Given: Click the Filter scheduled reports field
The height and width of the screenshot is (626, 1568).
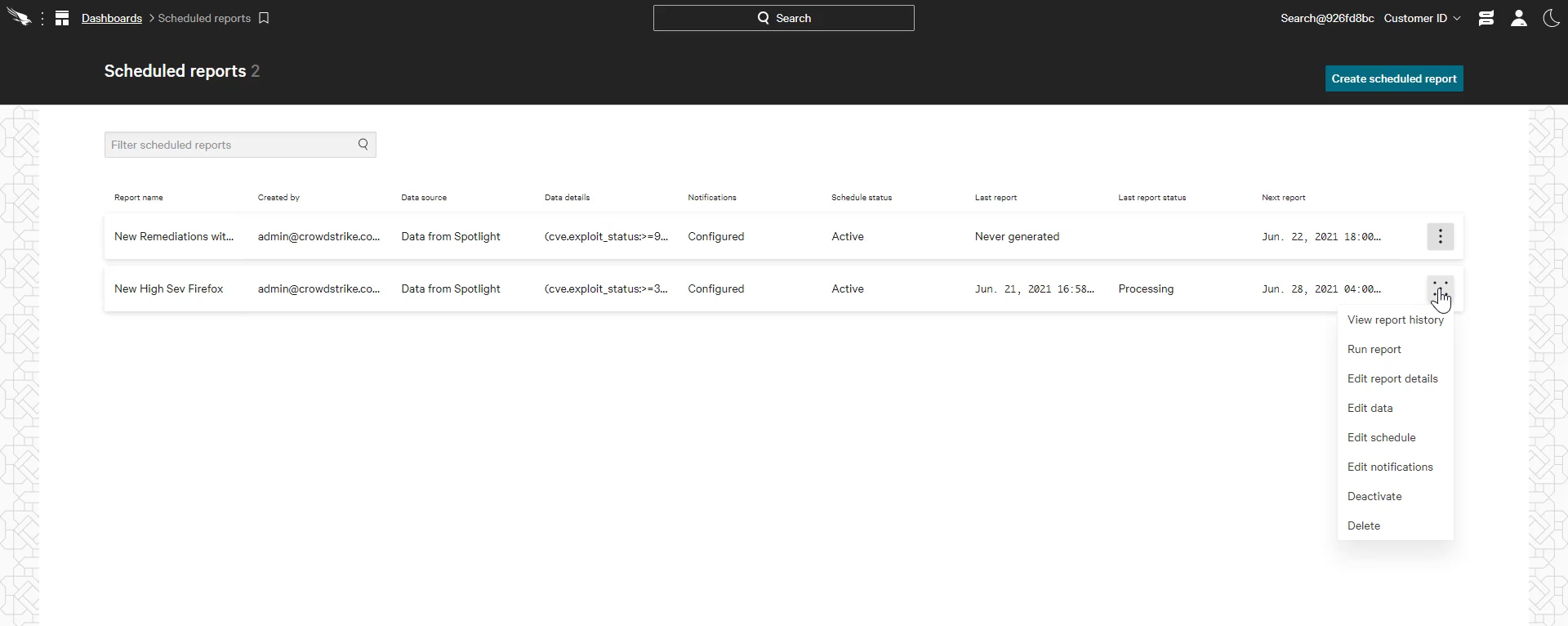Looking at the screenshot, I should pos(229,145).
